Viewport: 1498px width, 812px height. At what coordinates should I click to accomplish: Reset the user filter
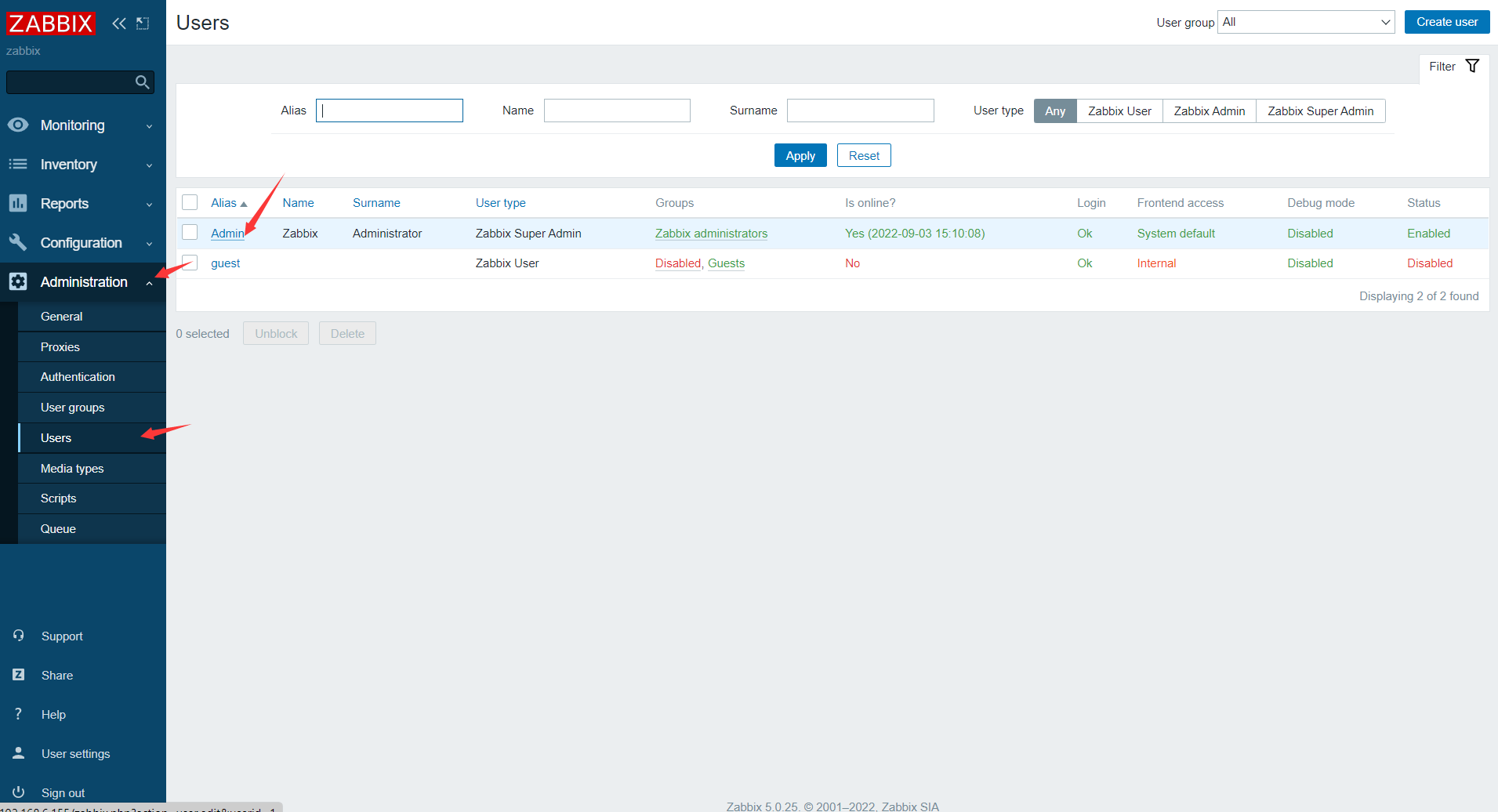click(864, 155)
